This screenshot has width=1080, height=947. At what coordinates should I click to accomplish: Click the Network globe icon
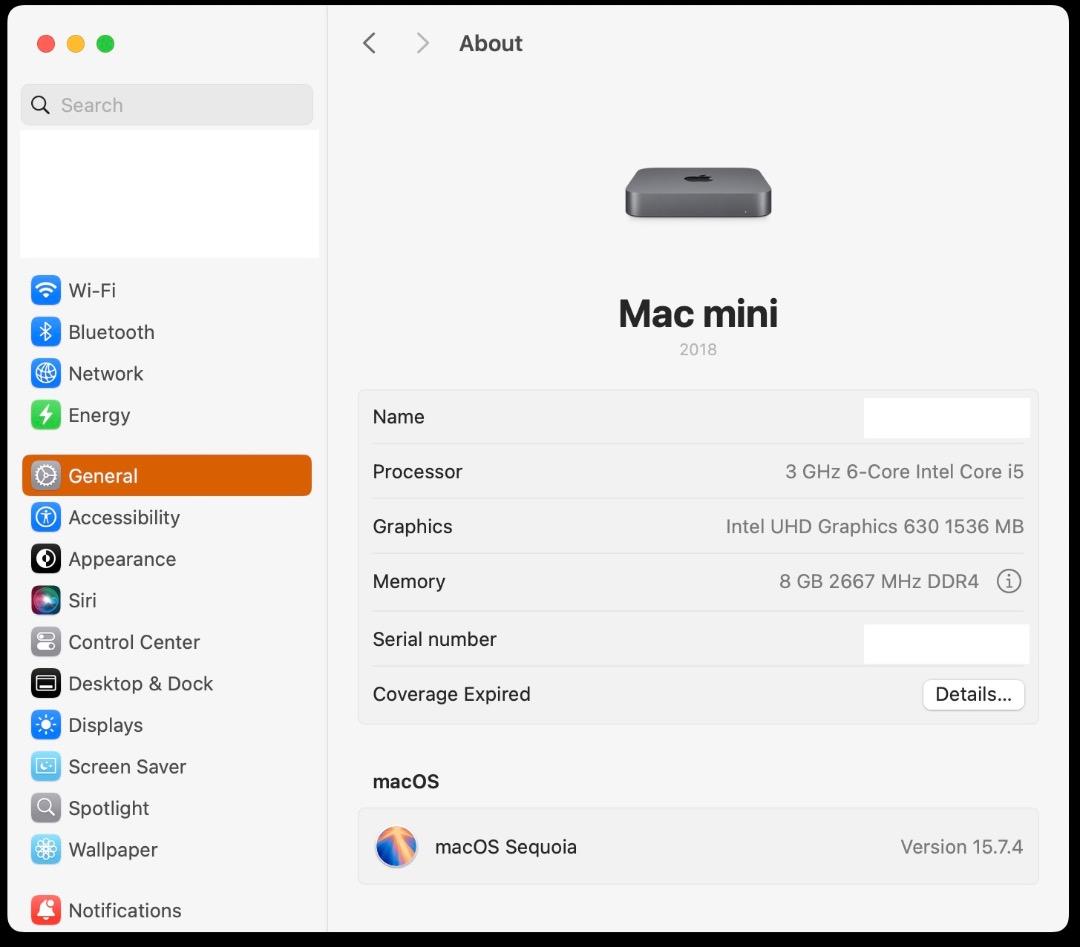tap(45, 373)
